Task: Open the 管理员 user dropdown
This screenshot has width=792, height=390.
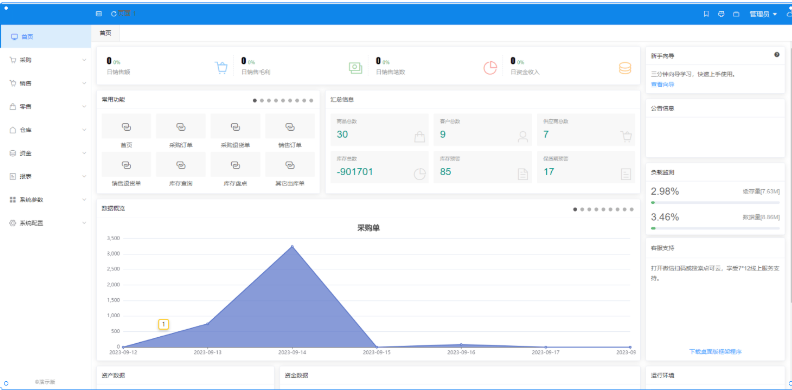Action: point(763,14)
